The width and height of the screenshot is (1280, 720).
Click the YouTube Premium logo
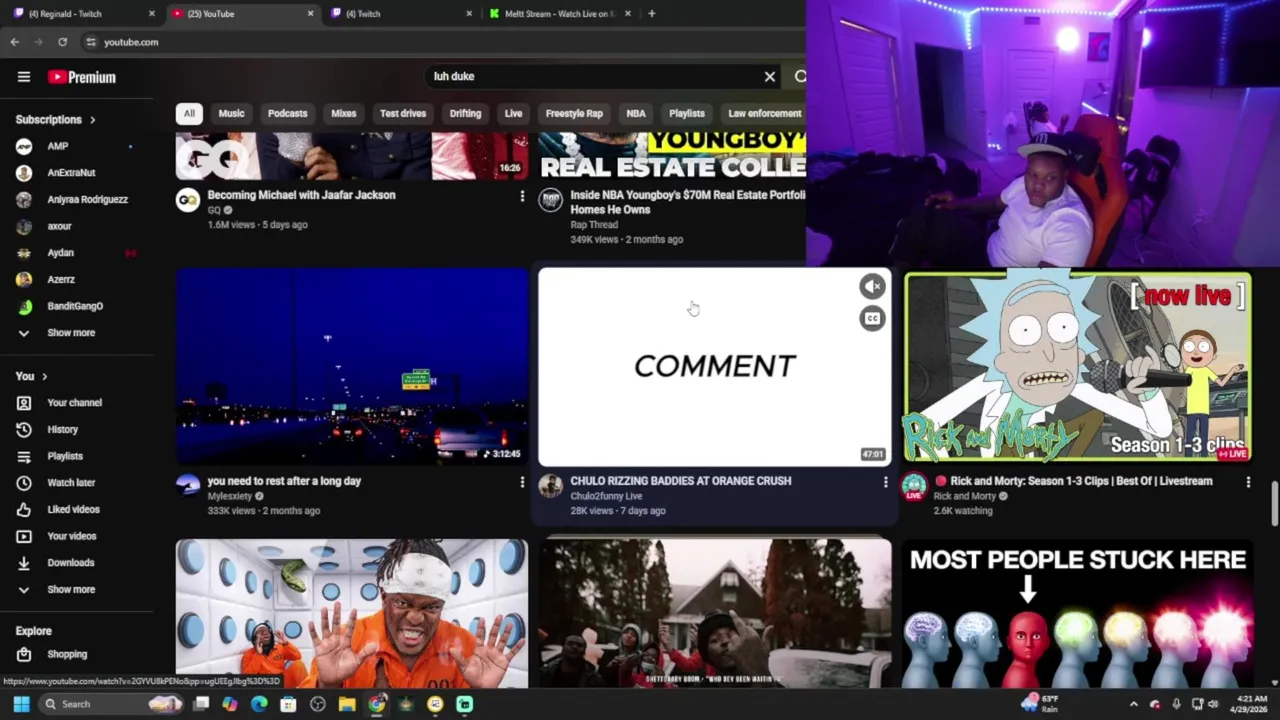(82, 77)
